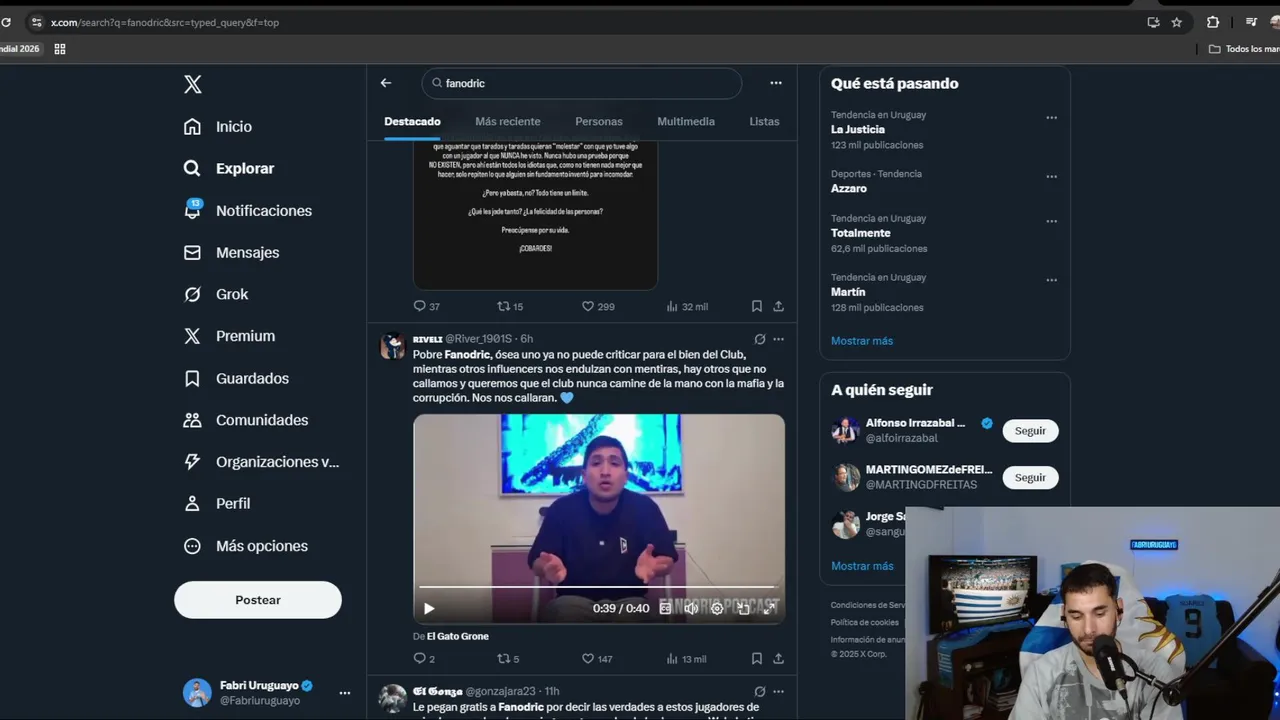This screenshot has height=720, width=1280.
Task: Mute the video volume
Action: coord(691,608)
